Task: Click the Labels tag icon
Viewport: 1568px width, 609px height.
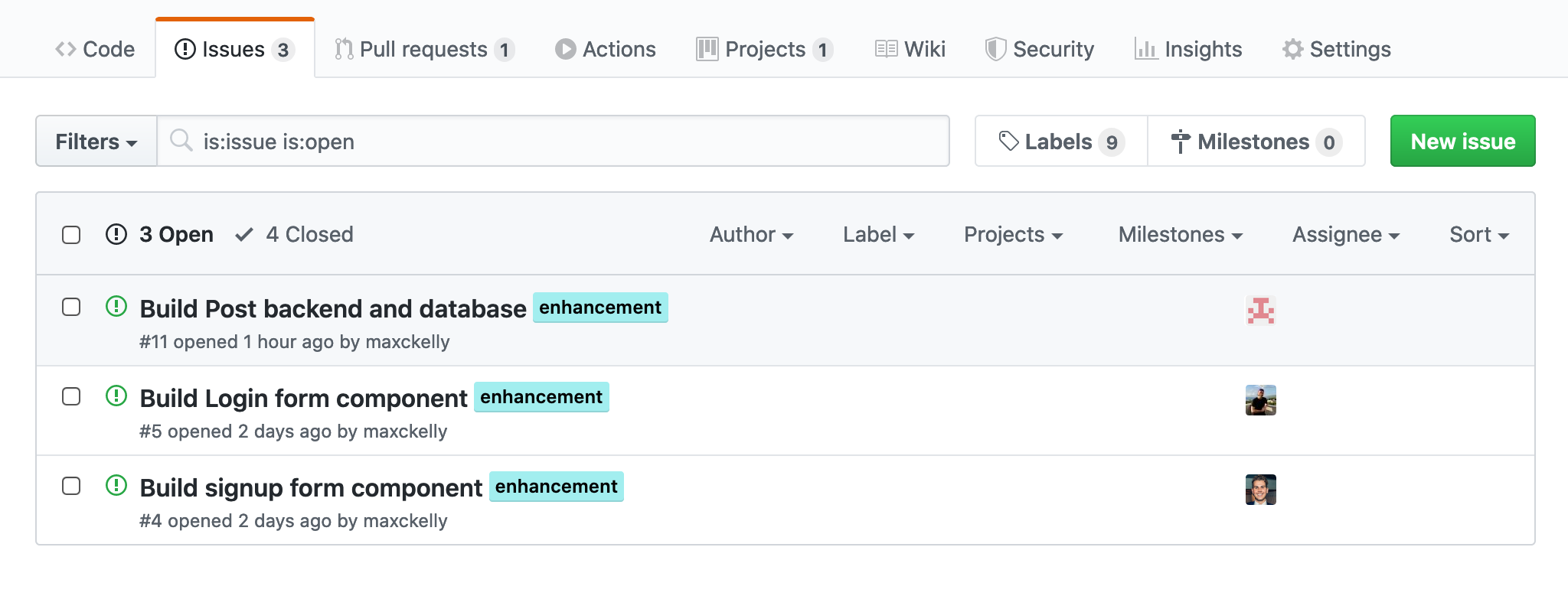Action: [x=1008, y=142]
